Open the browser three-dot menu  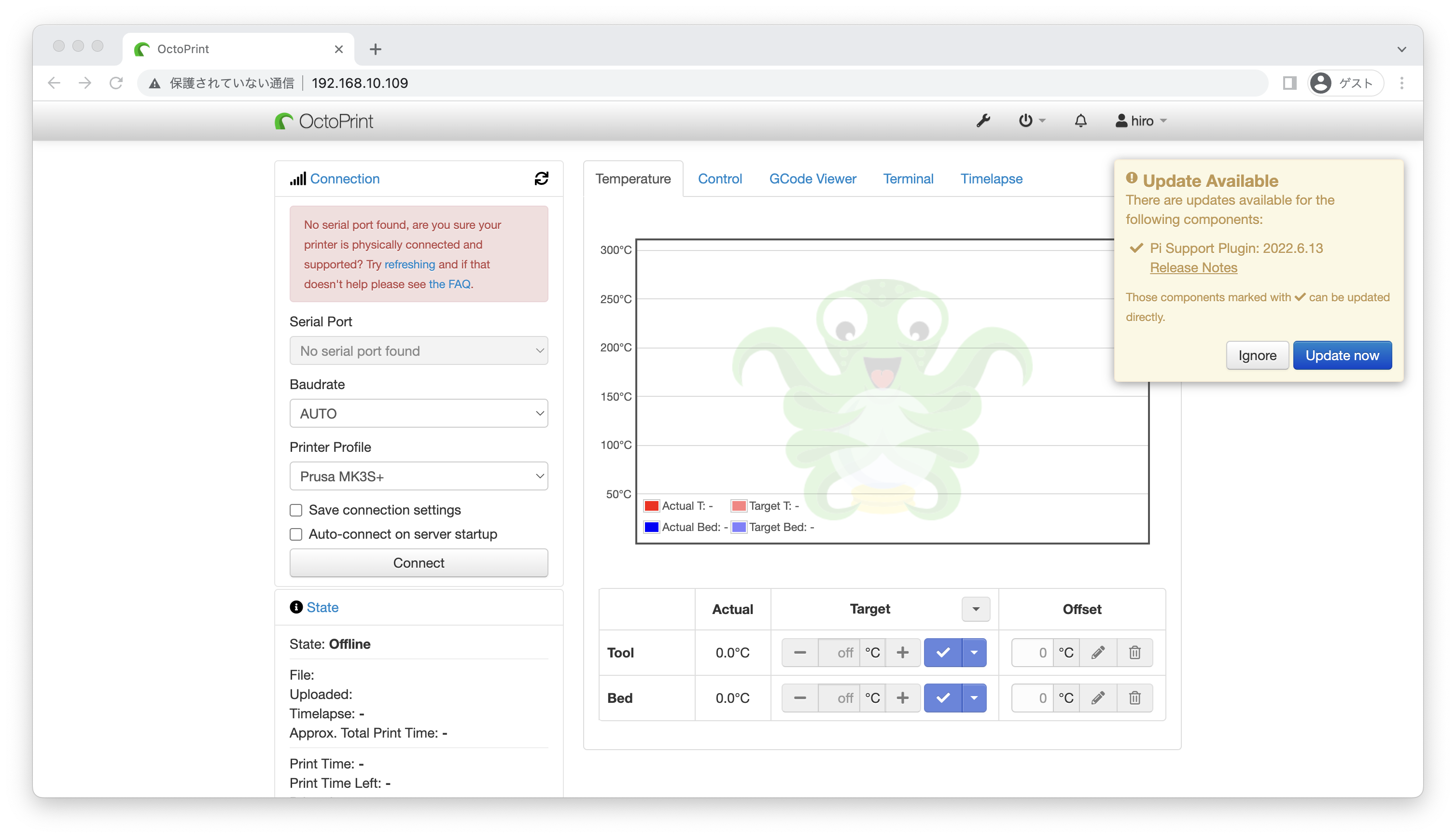pyautogui.click(x=1402, y=83)
